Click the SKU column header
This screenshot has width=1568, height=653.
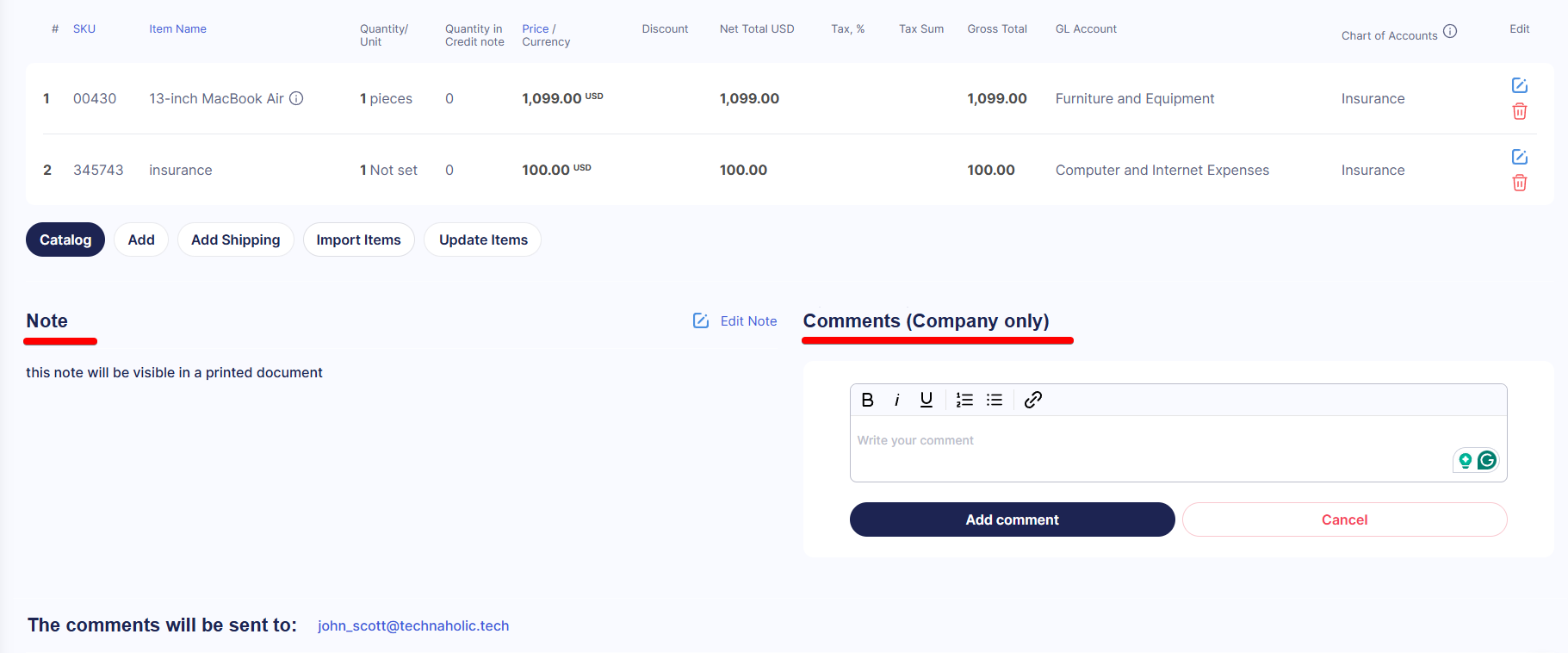(84, 28)
